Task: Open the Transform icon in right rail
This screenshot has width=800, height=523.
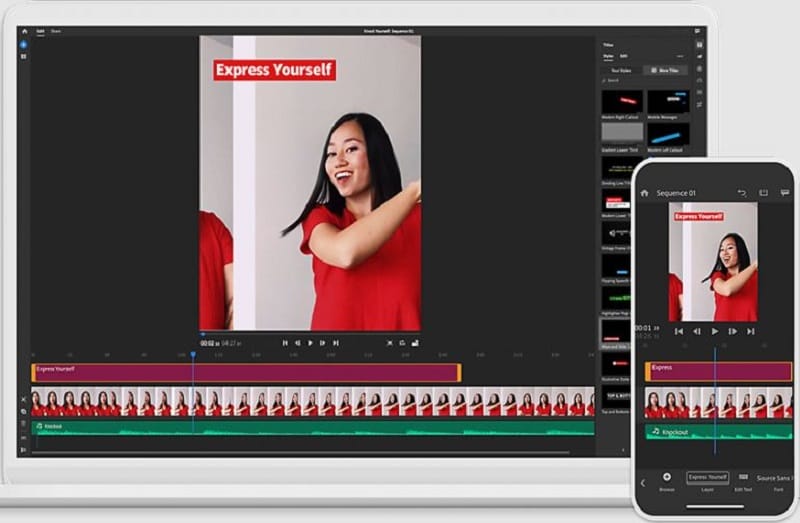Action: (699, 105)
